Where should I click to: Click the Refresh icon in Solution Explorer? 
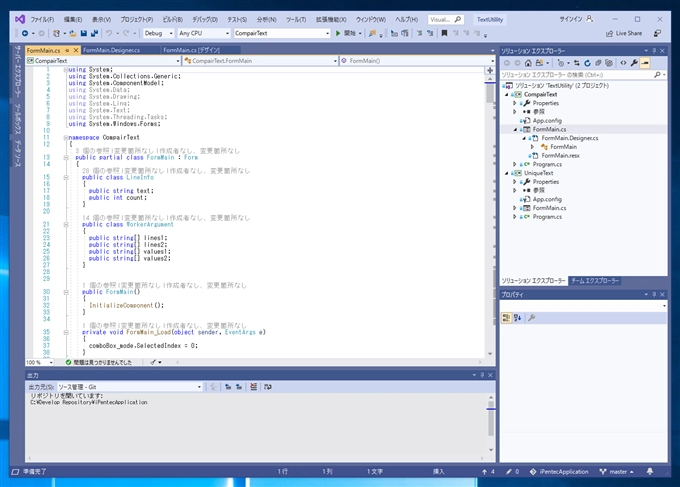pyautogui.click(x=587, y=63)
